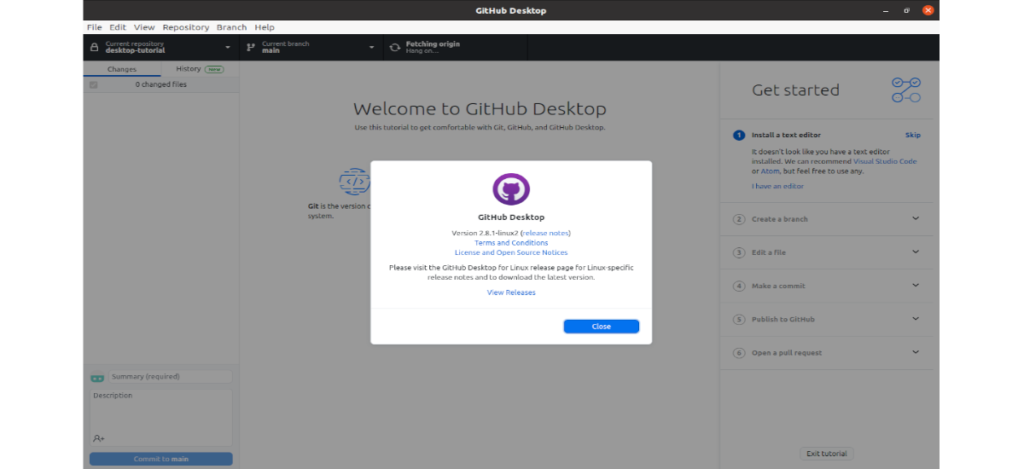Image resolution: width=1024 pixels, height=469 pixels.
Task: Click step 5 number circle
Action: click(x=739, y=319)
